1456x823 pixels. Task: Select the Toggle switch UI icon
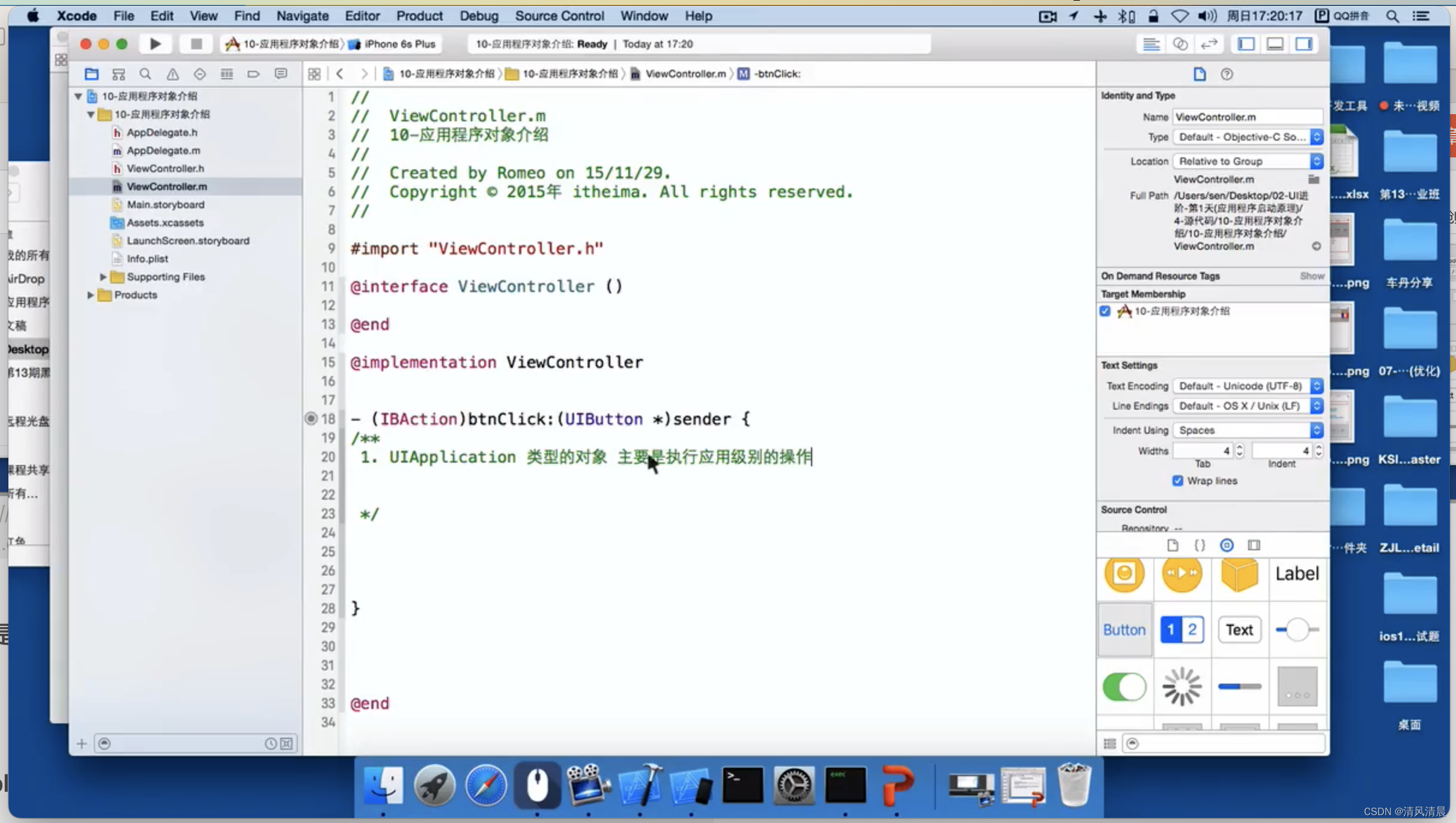coord(1125,686)
